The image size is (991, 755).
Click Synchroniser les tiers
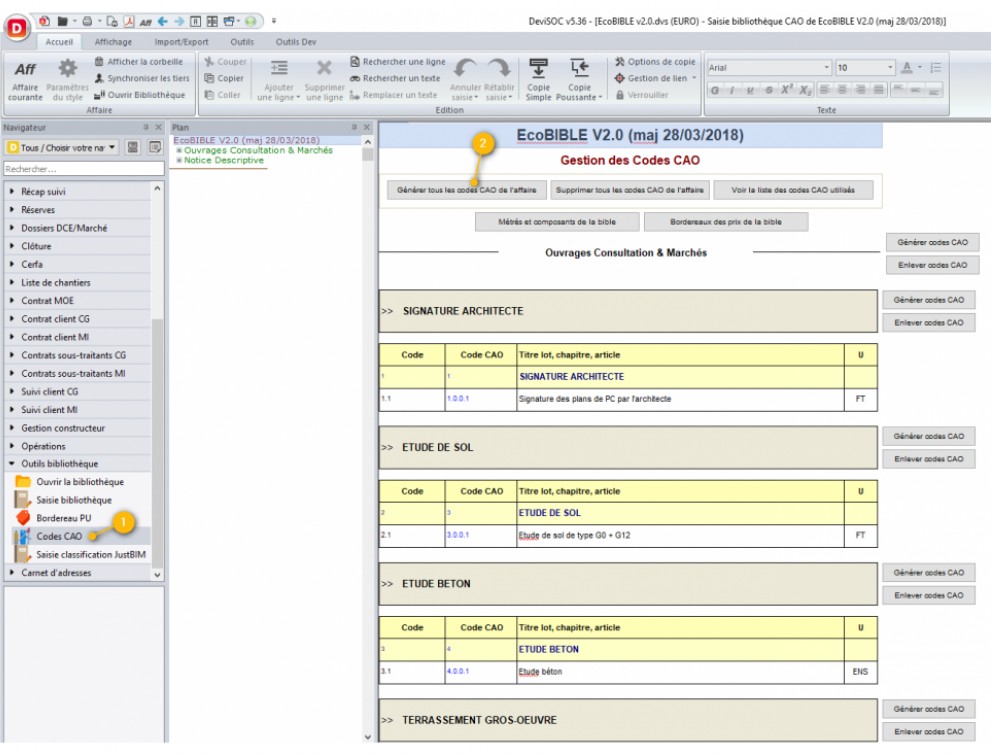[142, 78]
